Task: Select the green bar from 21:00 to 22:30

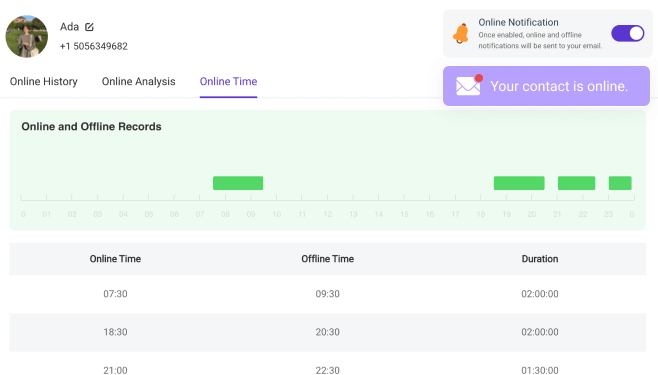Action: 576,183
